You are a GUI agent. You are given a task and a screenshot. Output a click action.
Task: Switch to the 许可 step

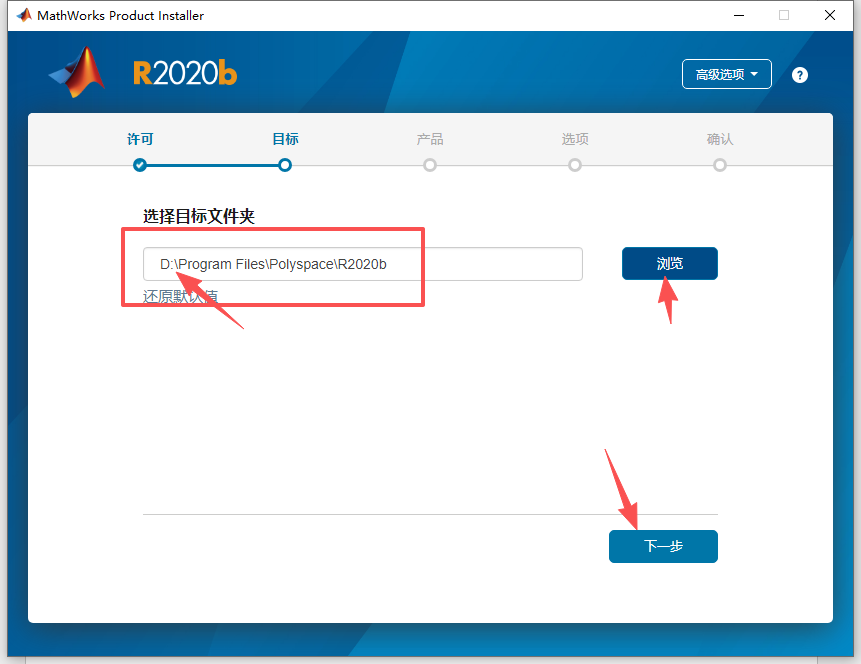click(140, 140)
